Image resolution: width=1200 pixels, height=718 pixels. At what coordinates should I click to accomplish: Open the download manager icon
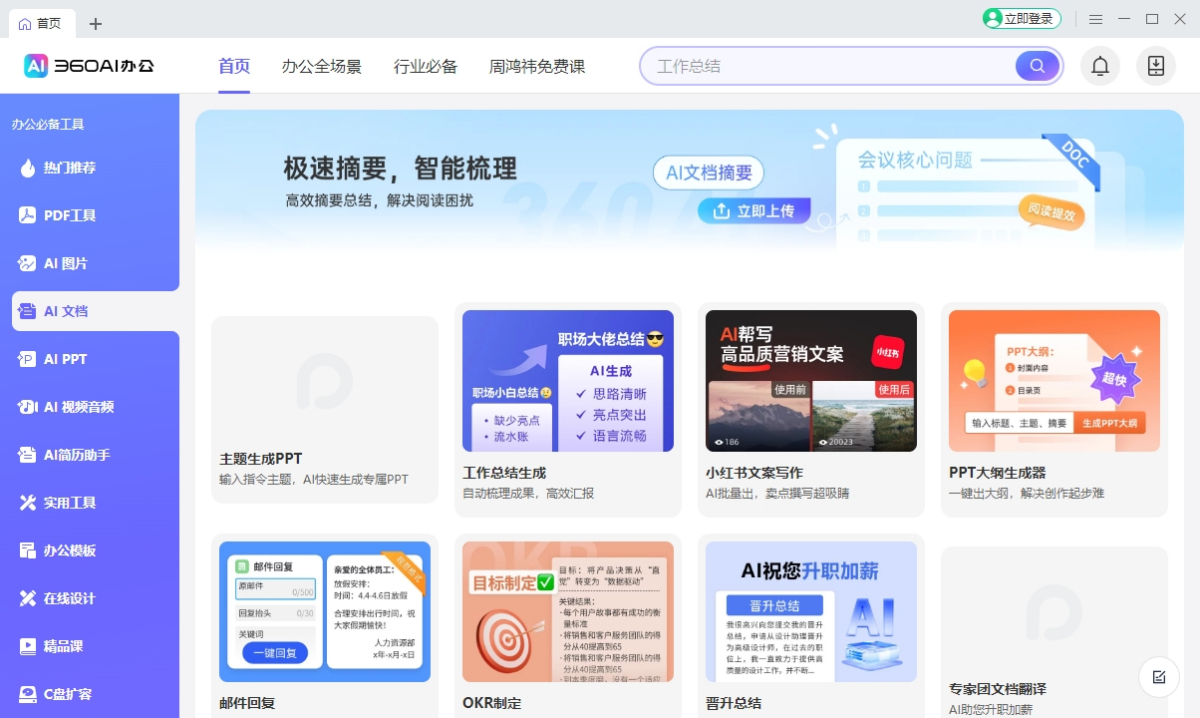(x=1156, y=65)
